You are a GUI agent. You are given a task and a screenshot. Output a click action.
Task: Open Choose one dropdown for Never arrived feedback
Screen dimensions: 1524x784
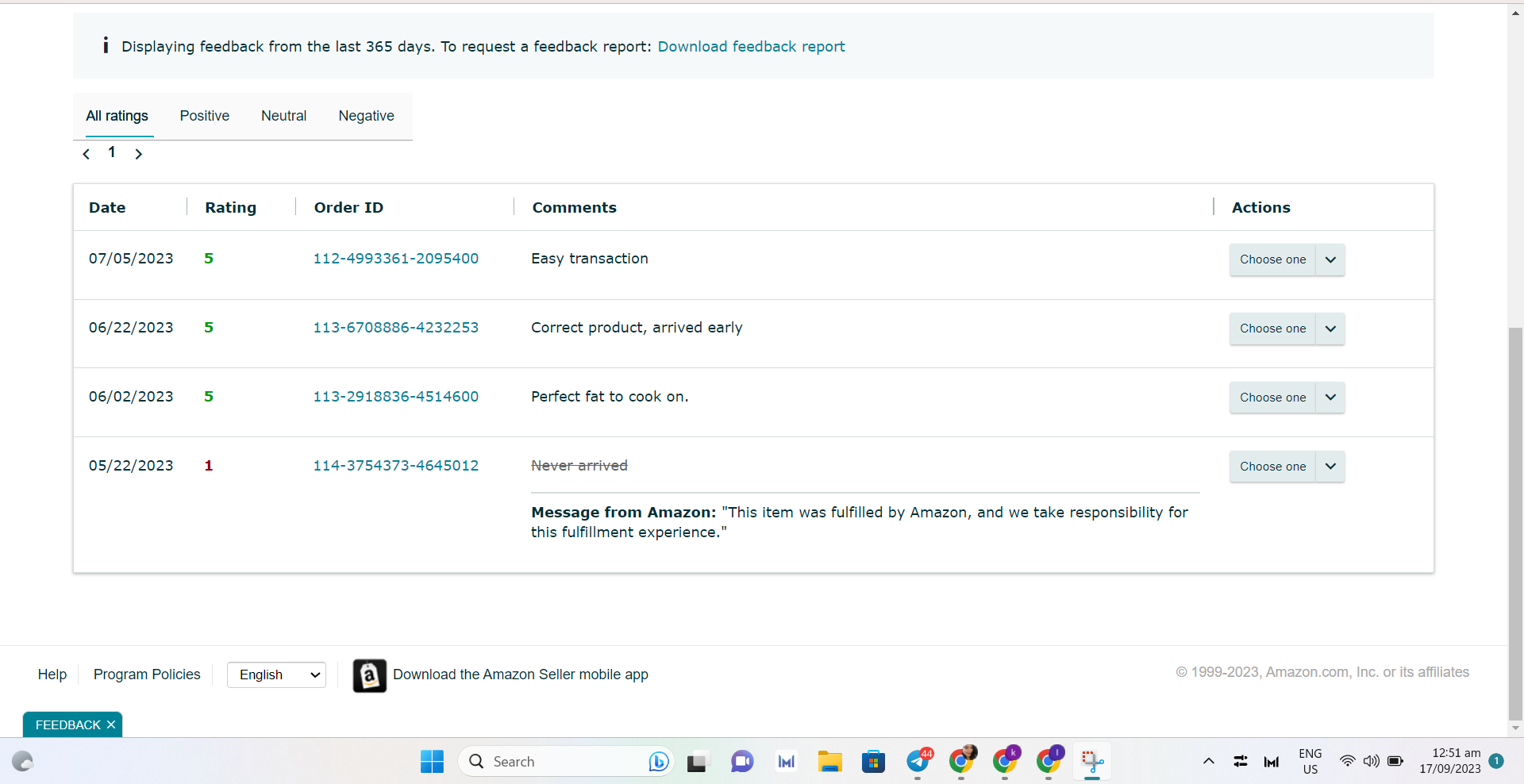pyautogui.click(x=1287, y=467)
